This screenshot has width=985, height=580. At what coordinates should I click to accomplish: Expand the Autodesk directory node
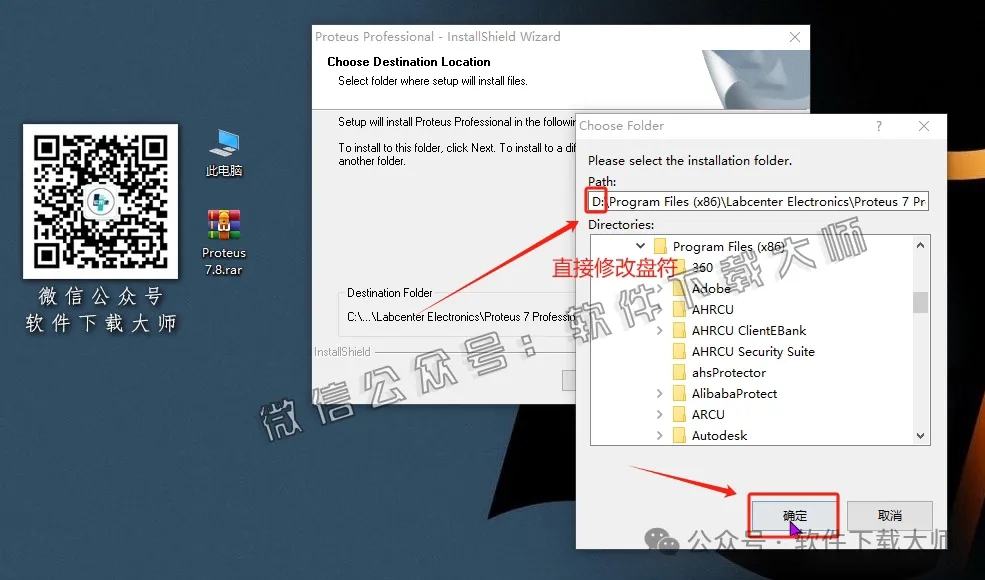tap(660, 435)
